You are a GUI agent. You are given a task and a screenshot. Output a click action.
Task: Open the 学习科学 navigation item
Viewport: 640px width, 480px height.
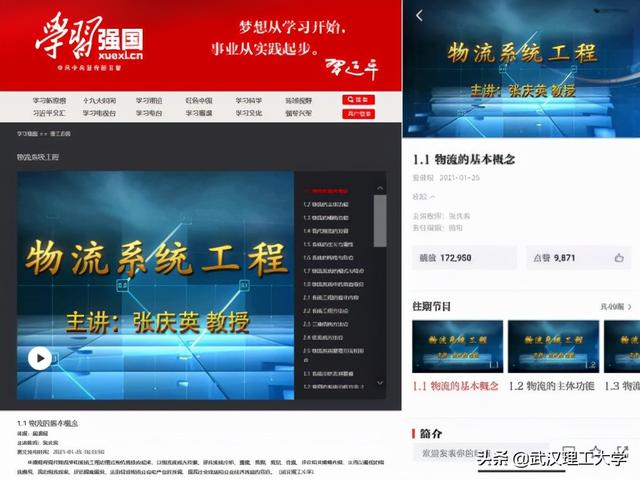249,100
